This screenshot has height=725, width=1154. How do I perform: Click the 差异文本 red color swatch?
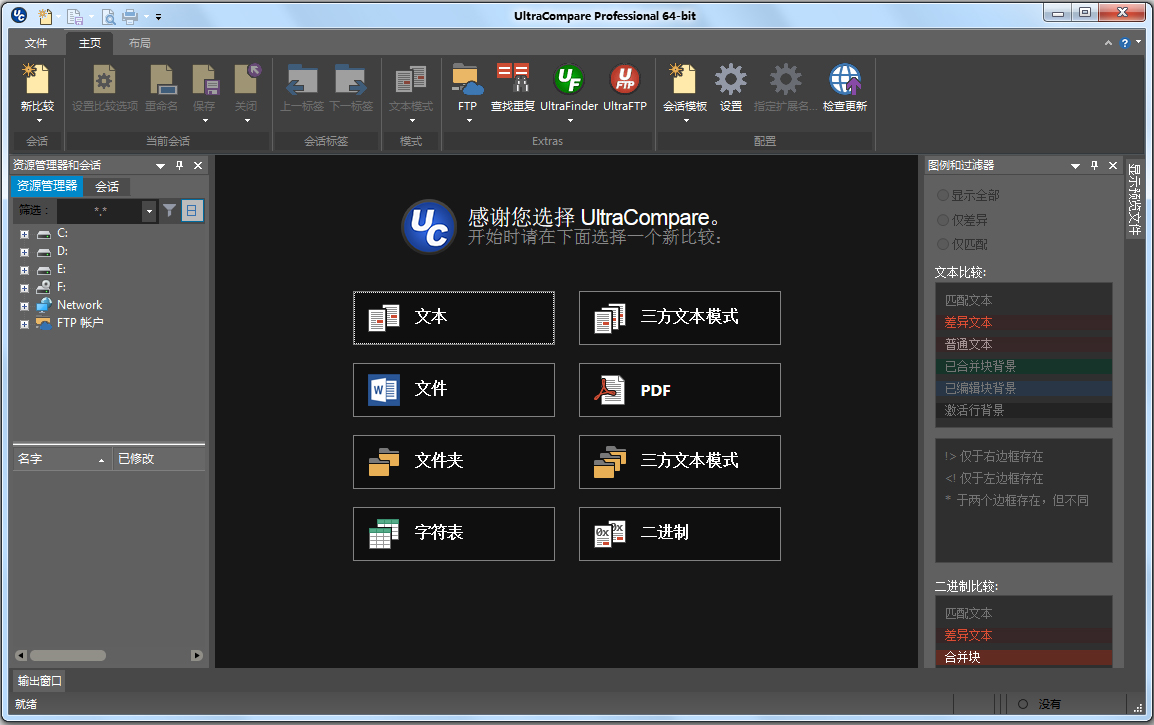click(x=1023, y=322)
